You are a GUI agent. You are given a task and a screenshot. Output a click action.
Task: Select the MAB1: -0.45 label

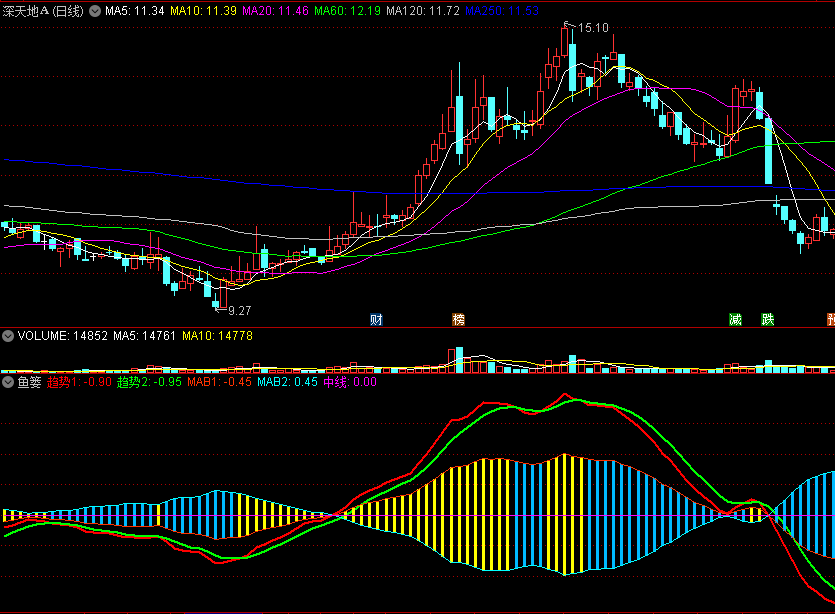coord(219,382)
